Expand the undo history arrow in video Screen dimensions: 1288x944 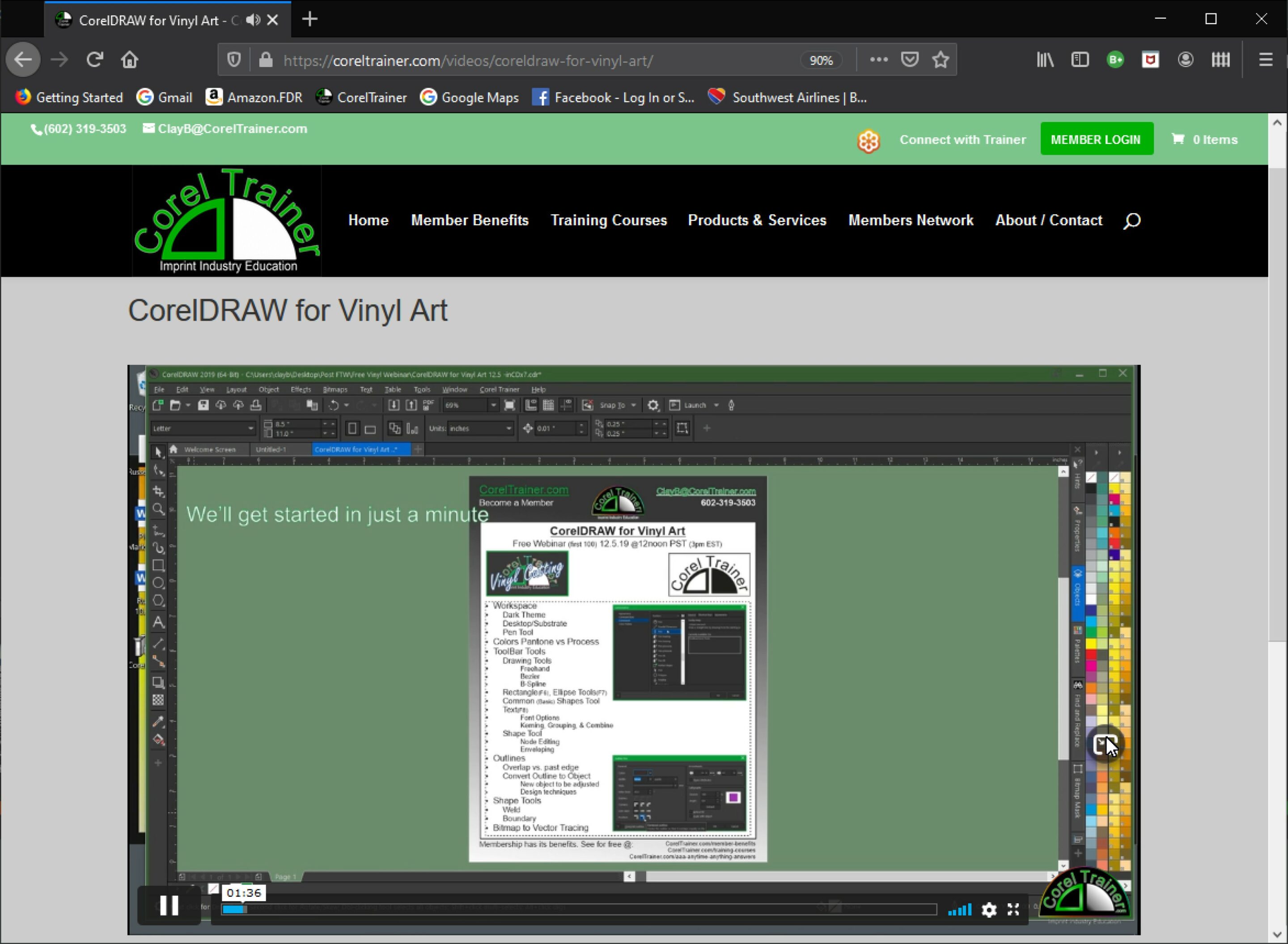(346, 405)
